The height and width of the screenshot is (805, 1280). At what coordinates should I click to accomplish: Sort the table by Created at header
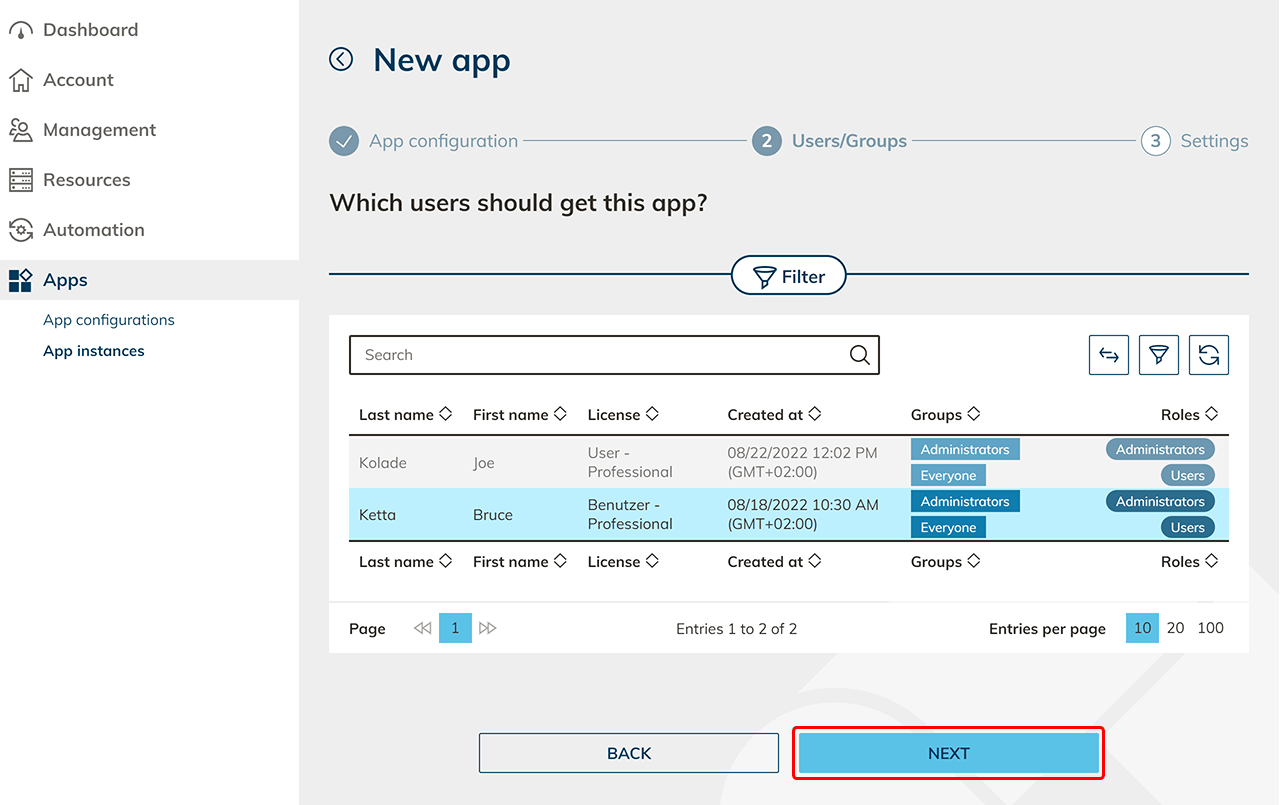click(x=774, y=415)
